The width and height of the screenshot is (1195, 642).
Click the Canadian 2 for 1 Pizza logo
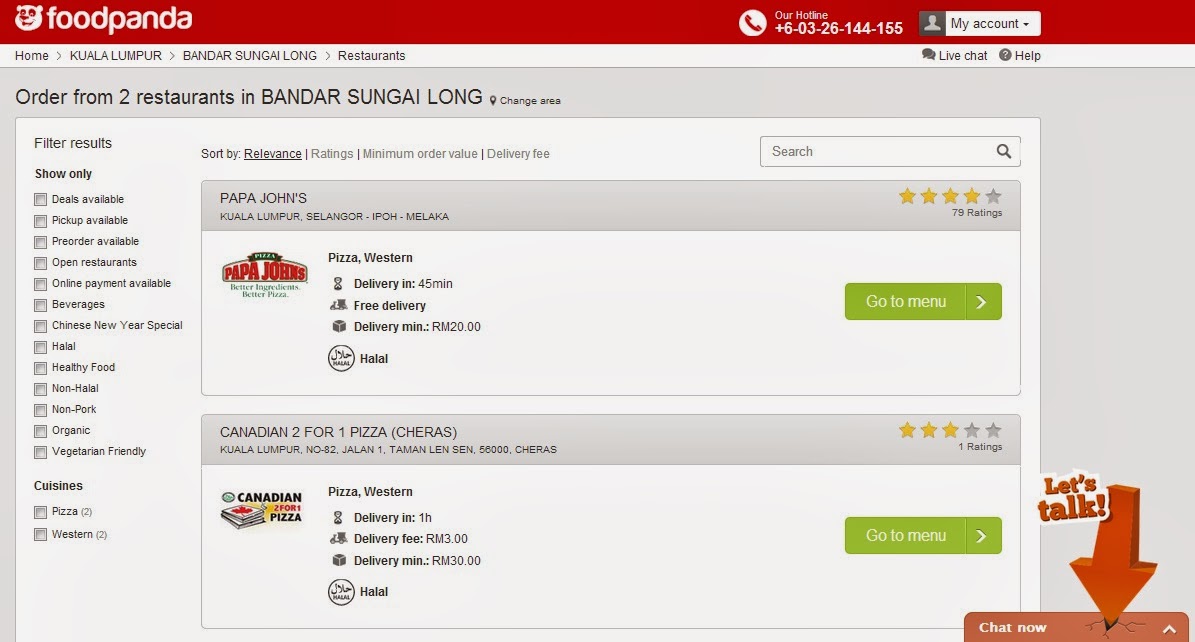[261, 509]
